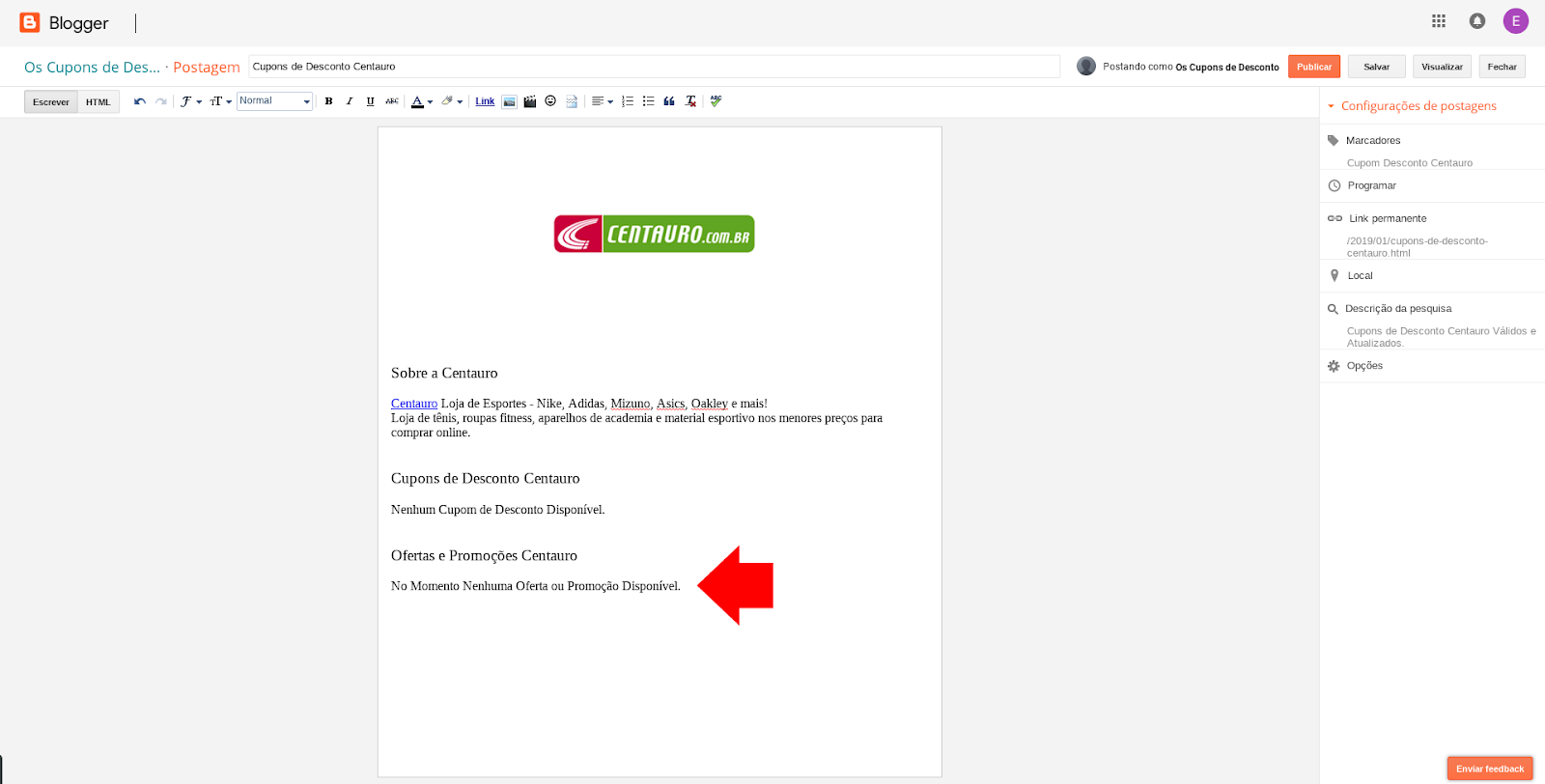Toggle strikethrough formatting
This screenshot has height=784, width=1545.
(392, 101)
